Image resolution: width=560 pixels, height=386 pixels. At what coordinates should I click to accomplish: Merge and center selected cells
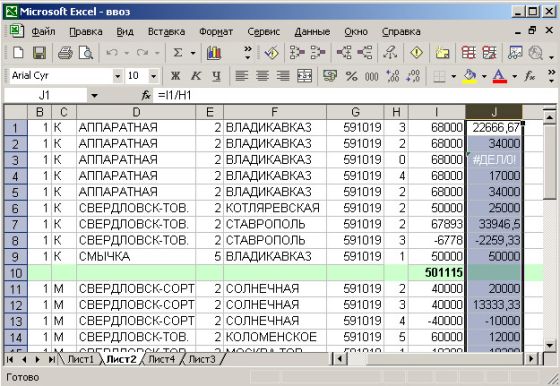pyautogui.click(x=304, y=76)
